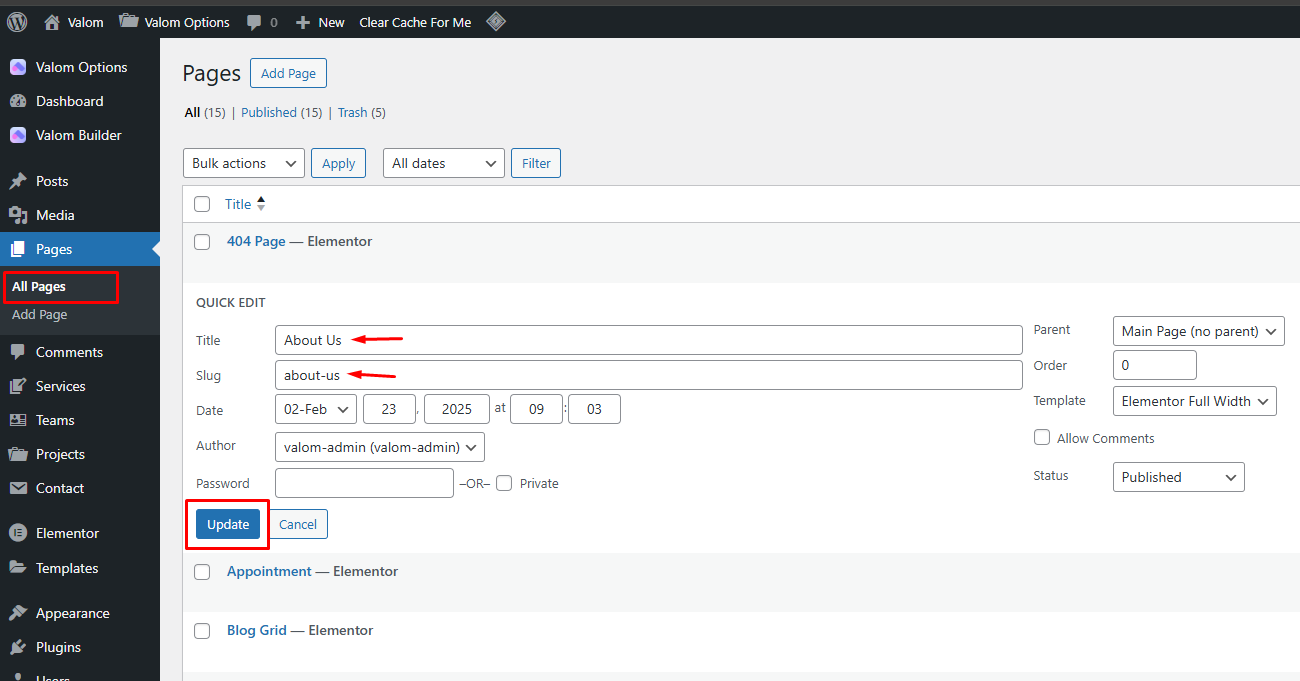Open the Elementor sidebar icon
The image size is (1300, 681).
(x=18, y=533)
